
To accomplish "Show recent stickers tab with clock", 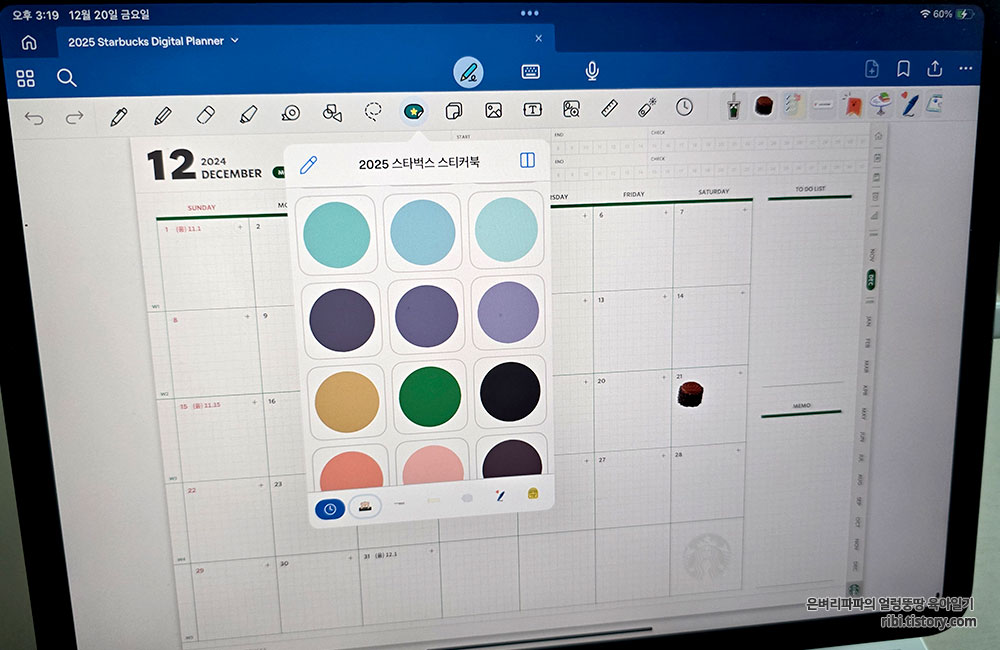I will tap(330, 508).
